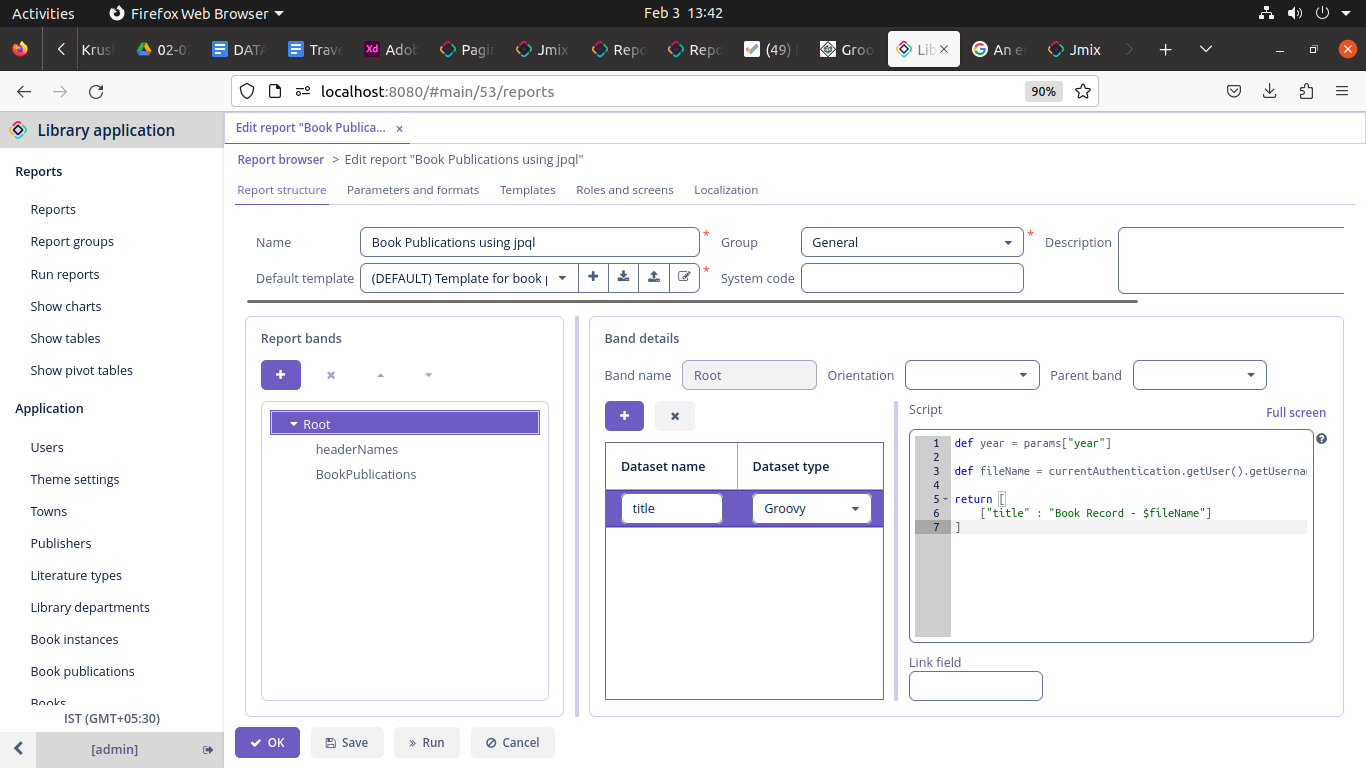
Task: Open Activities overview
Action: 43,13
